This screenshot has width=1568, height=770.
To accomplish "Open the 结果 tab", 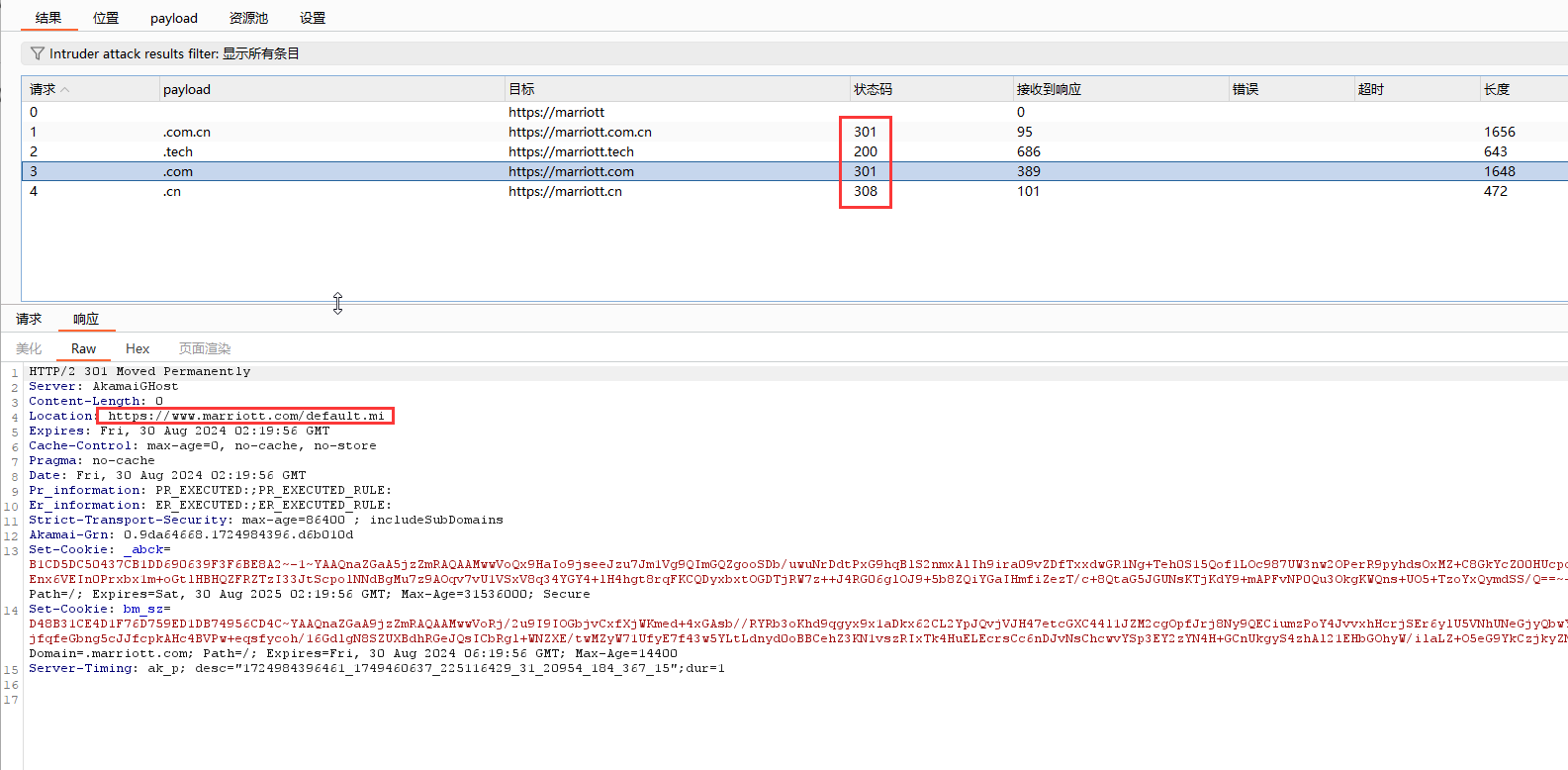I will pyautogui.click(x=48, y=18).
